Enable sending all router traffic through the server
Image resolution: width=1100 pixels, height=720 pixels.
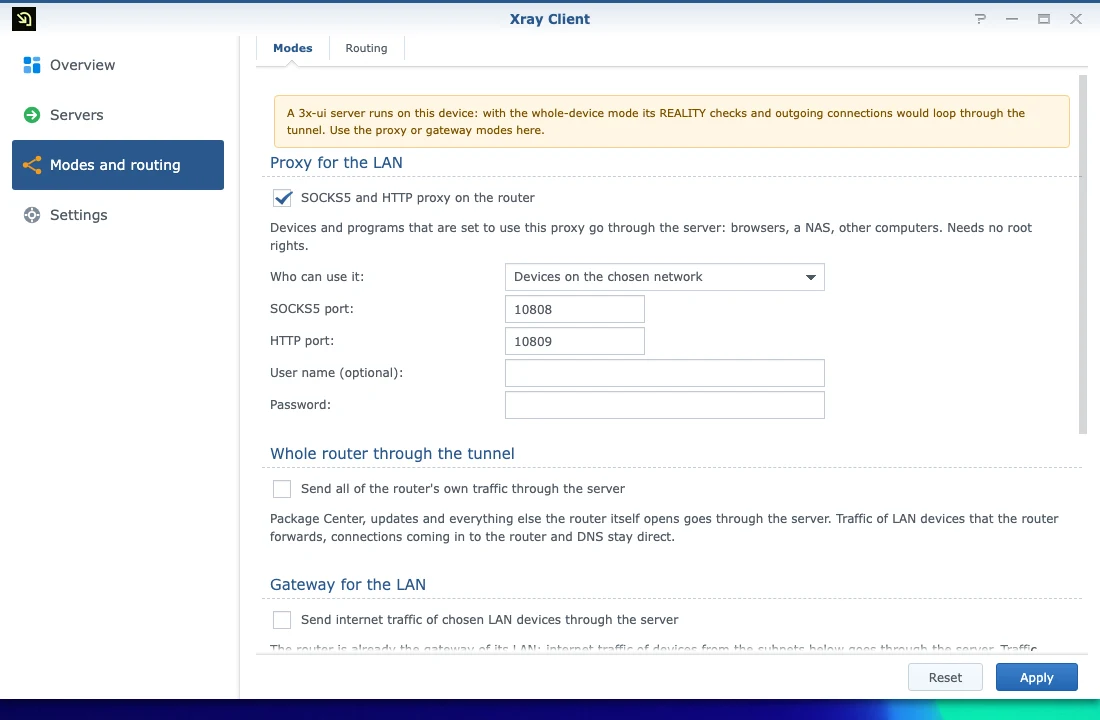pos(282,488)
